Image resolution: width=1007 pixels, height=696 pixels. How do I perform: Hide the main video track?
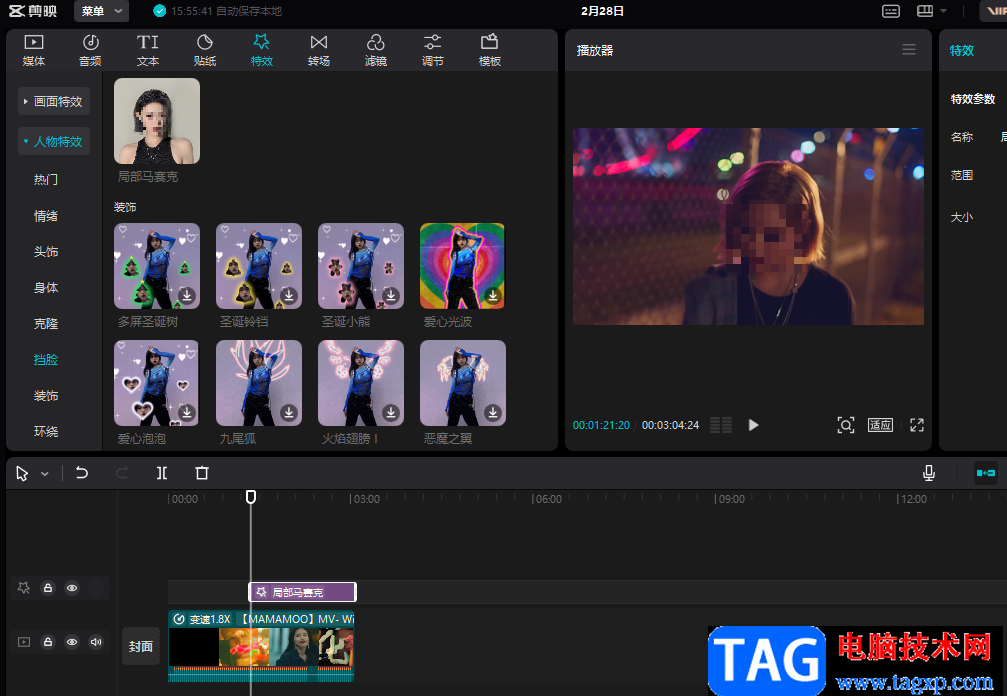72,642
